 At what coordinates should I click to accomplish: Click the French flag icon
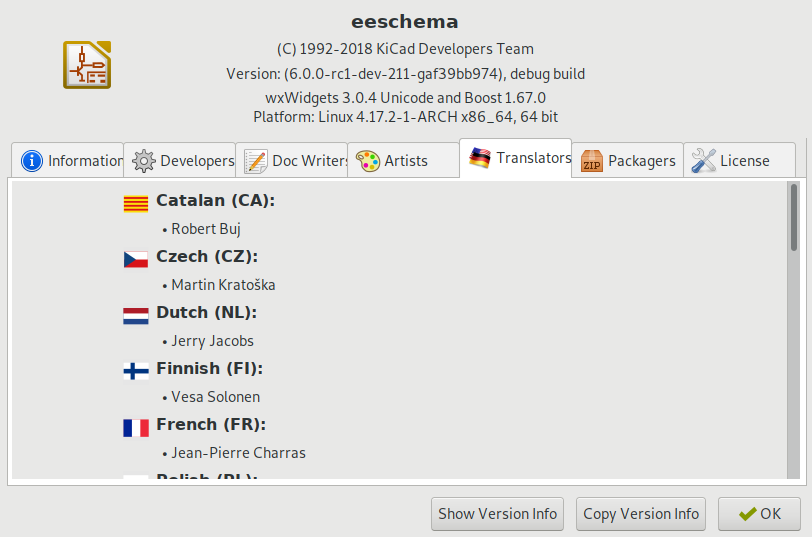(x=136, y=427)
